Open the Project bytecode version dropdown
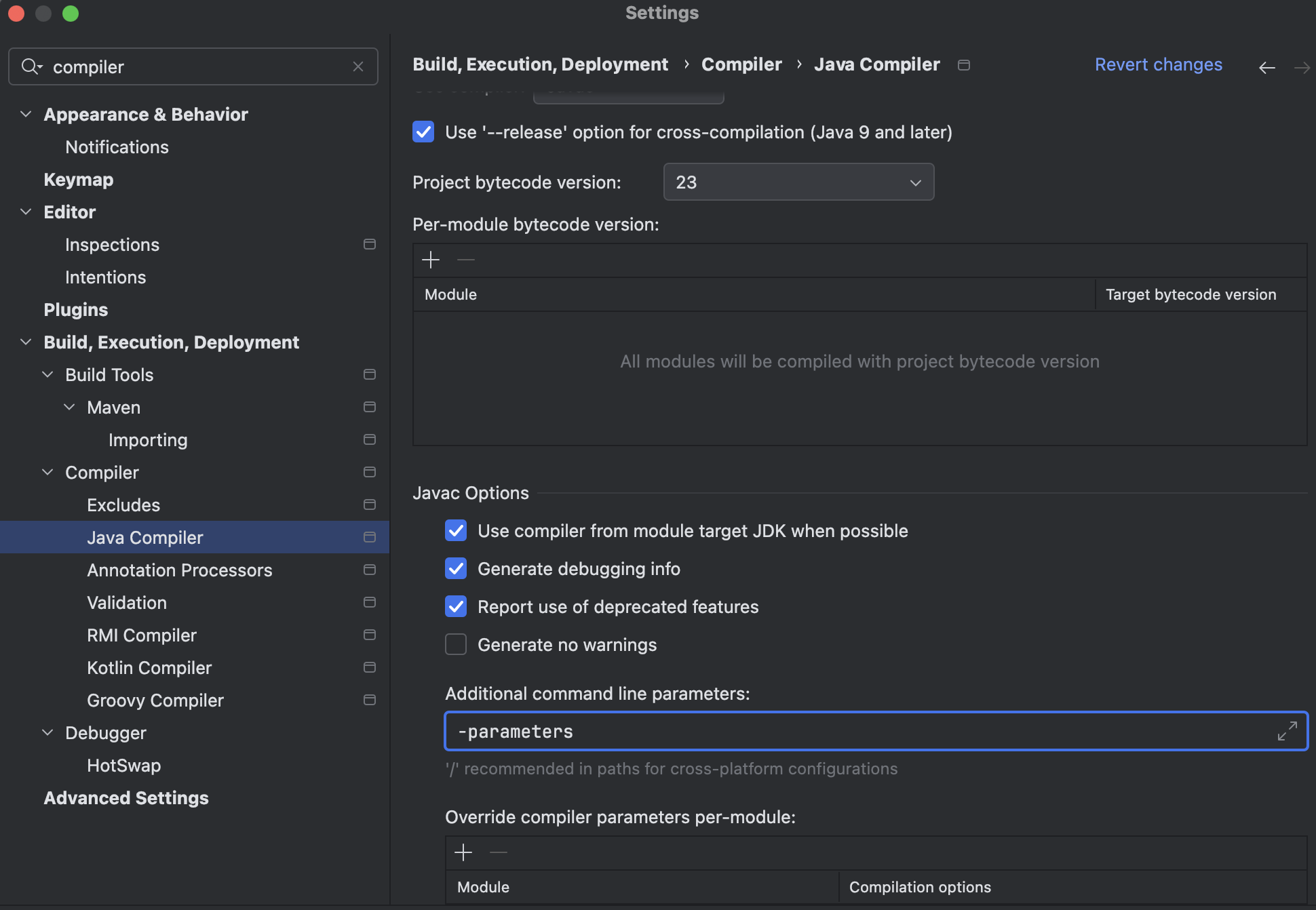Viewport: 1316px width, 910px height. (798, 182)
